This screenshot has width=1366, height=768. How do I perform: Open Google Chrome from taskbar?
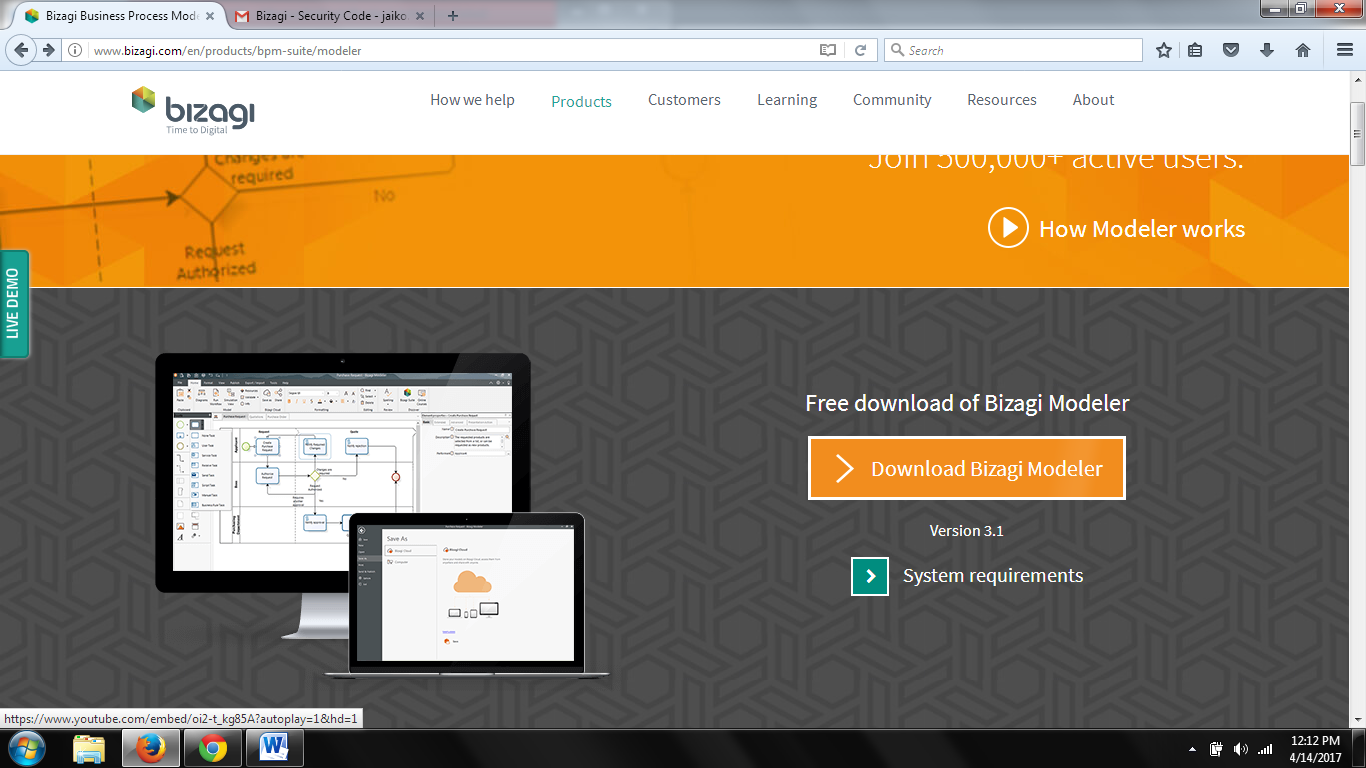(x=212, y=748)
